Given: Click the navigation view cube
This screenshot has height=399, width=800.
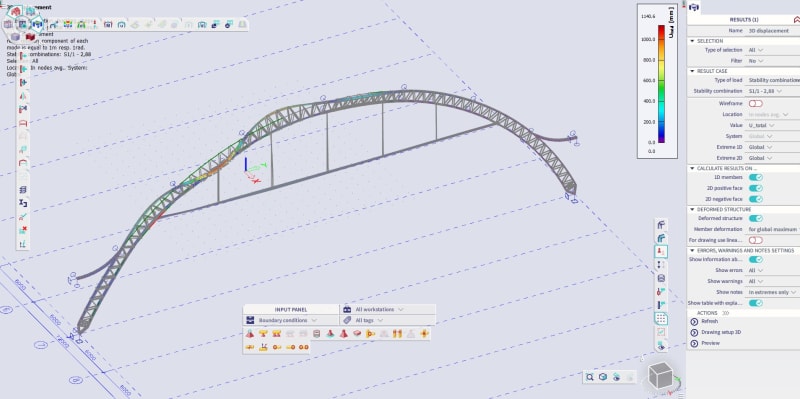Looking at the screenshot, I should pyautogui.click(x=661, y=377).
